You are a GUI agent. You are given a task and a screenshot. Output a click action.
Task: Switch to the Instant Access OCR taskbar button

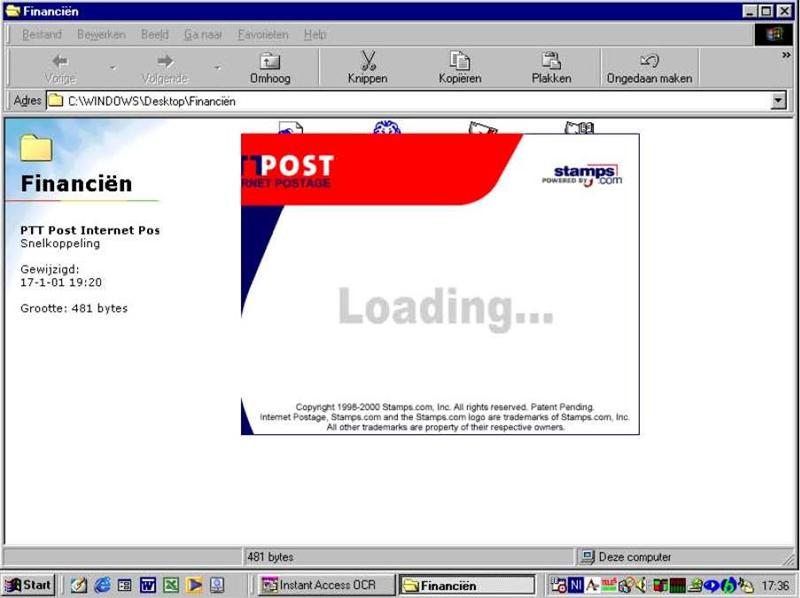[x=327, y=585]
